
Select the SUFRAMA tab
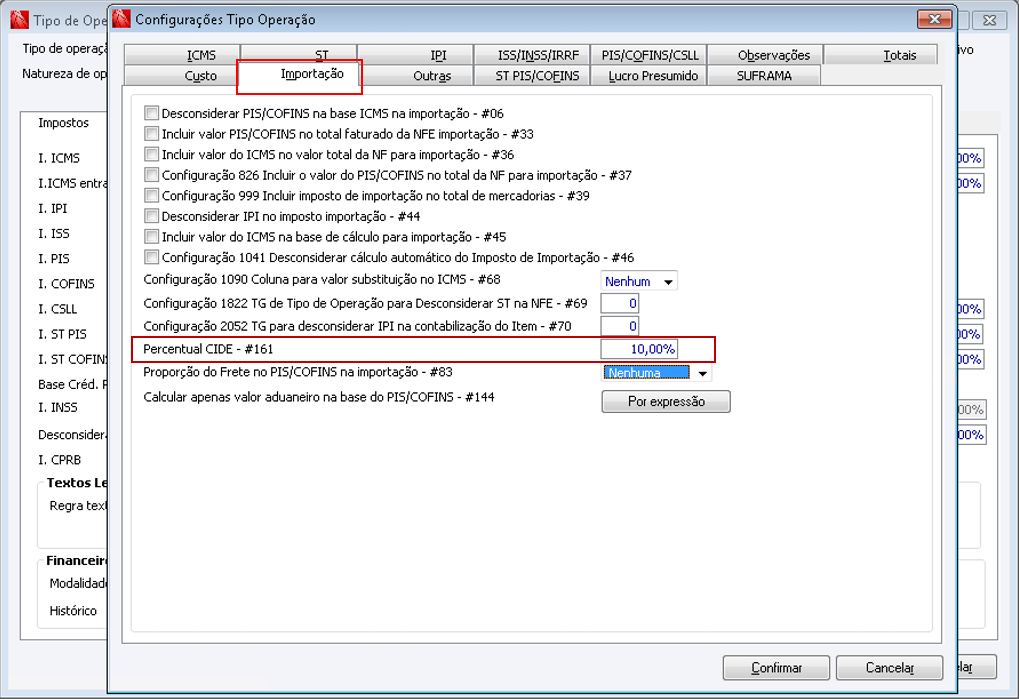pyautogui.click(x=764, y=75)
